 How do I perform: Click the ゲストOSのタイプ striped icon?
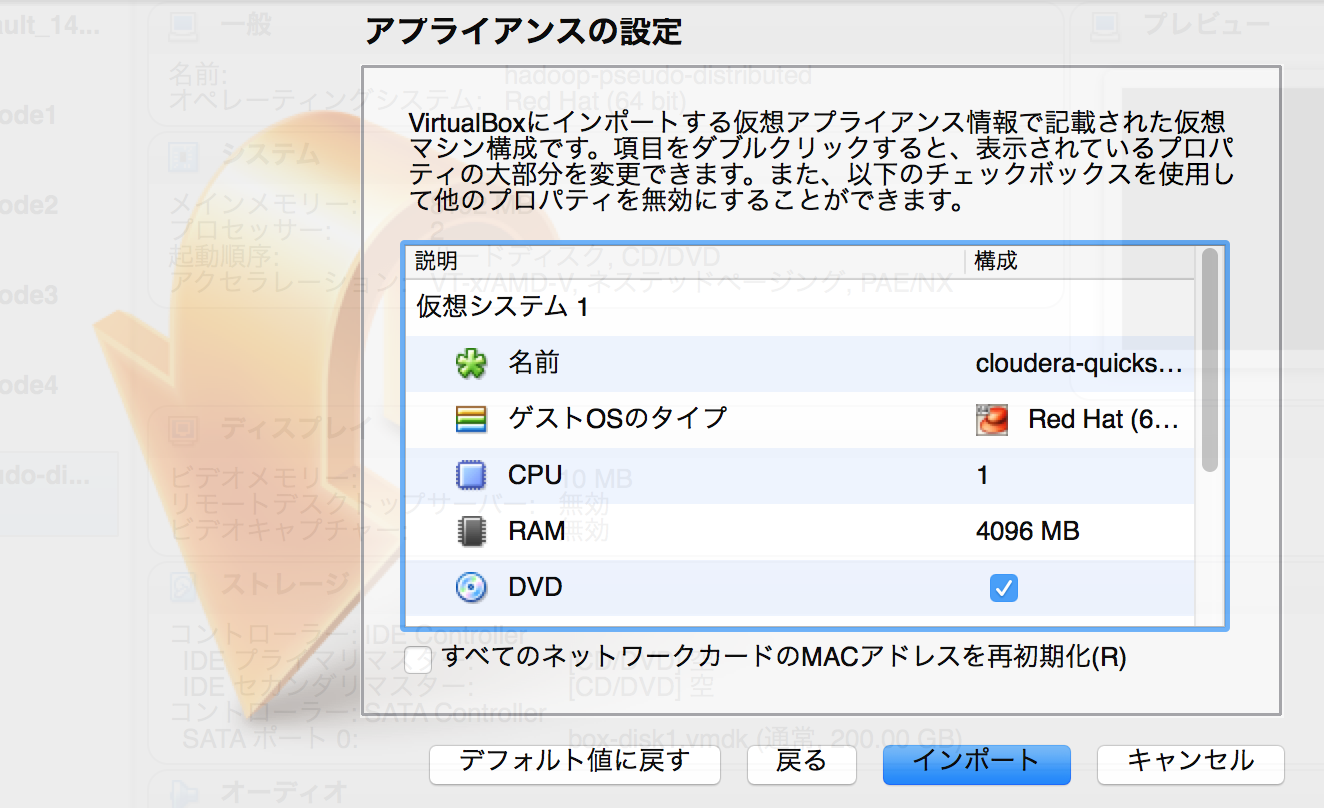470,419
